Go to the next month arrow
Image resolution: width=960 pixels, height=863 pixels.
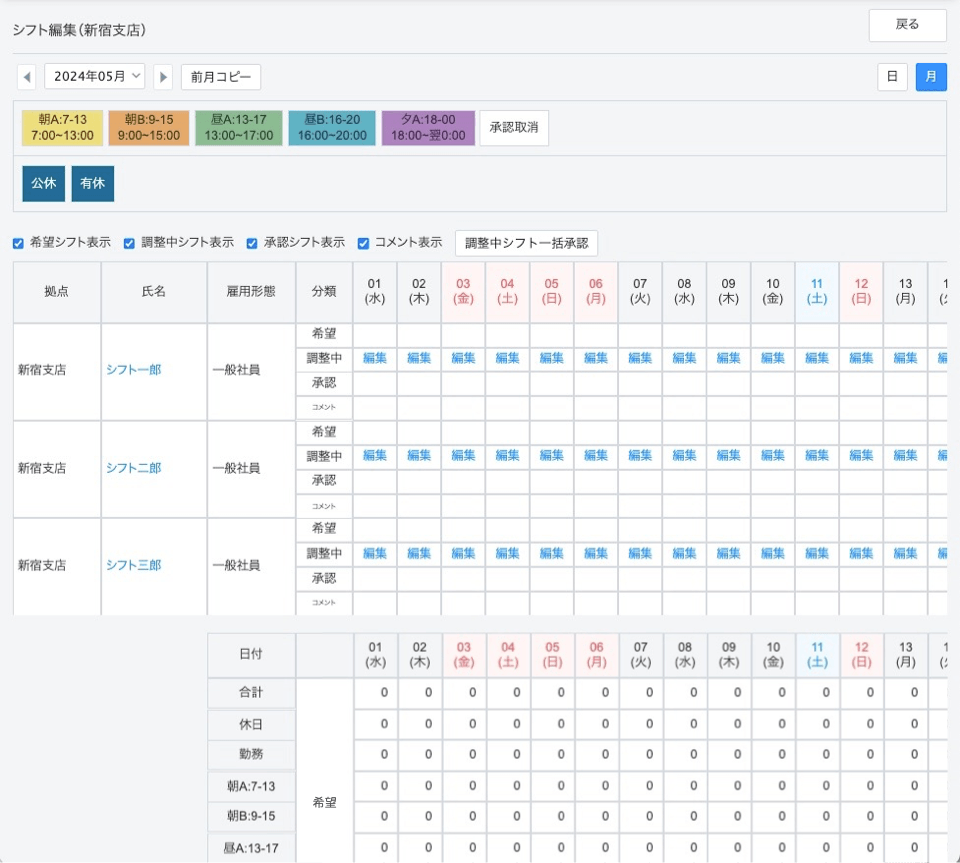click(163, 77)
